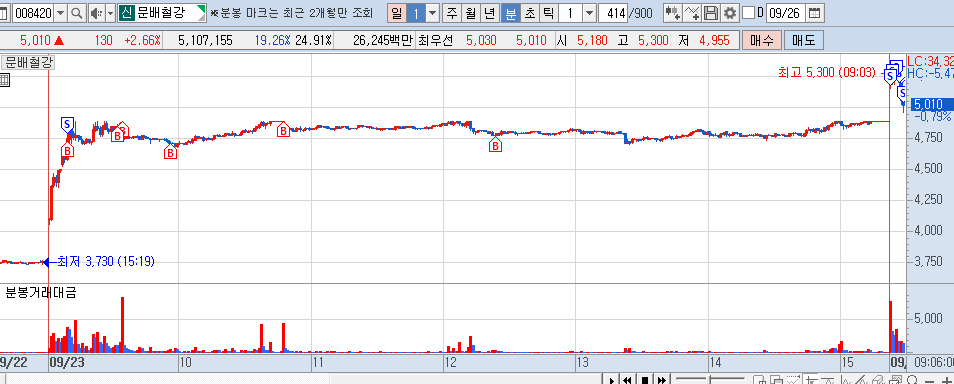Click the bar count input showing 414

(x=613, y=13)
